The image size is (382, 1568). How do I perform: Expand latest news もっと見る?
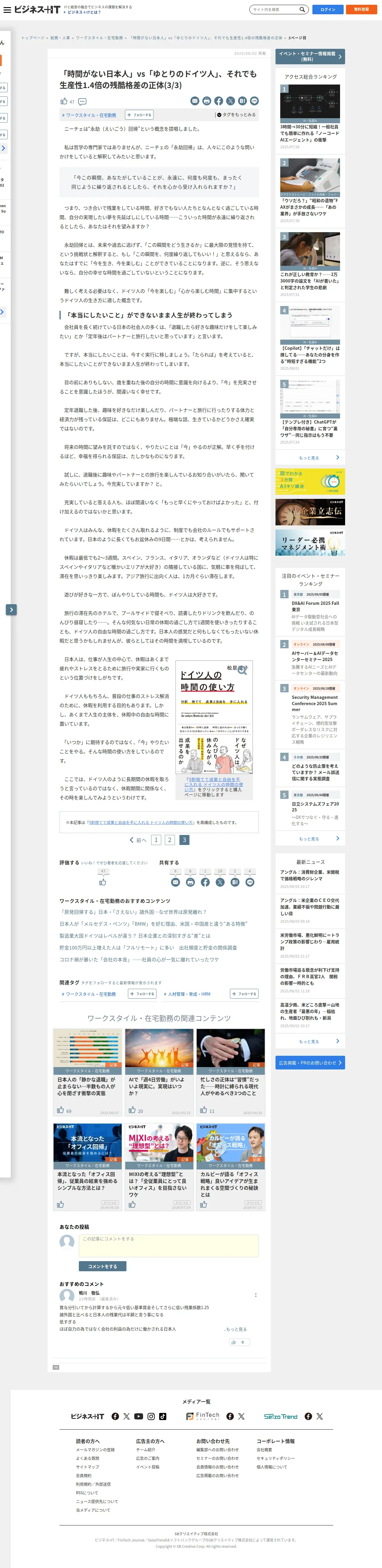pos(310,1041)
